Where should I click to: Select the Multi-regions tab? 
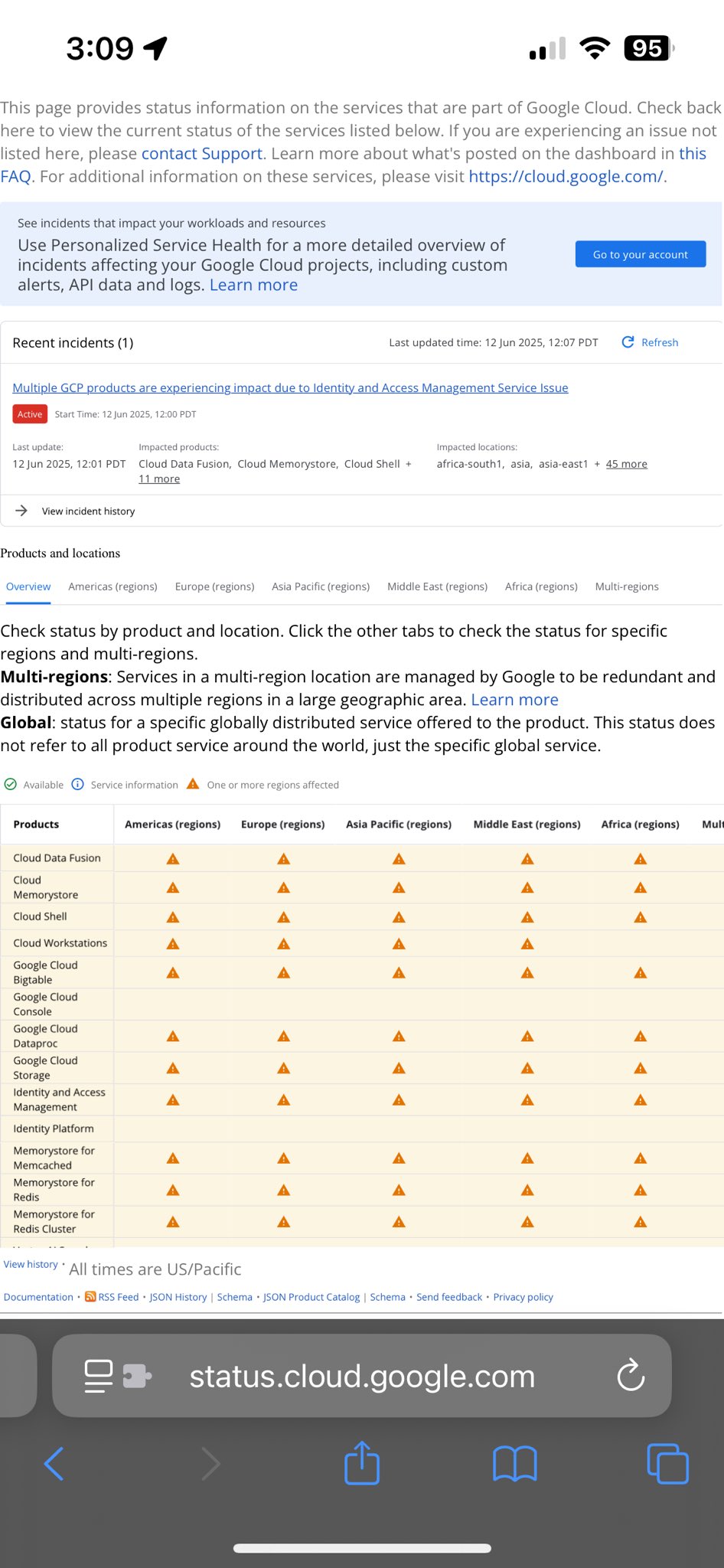(x=627, y=586)
